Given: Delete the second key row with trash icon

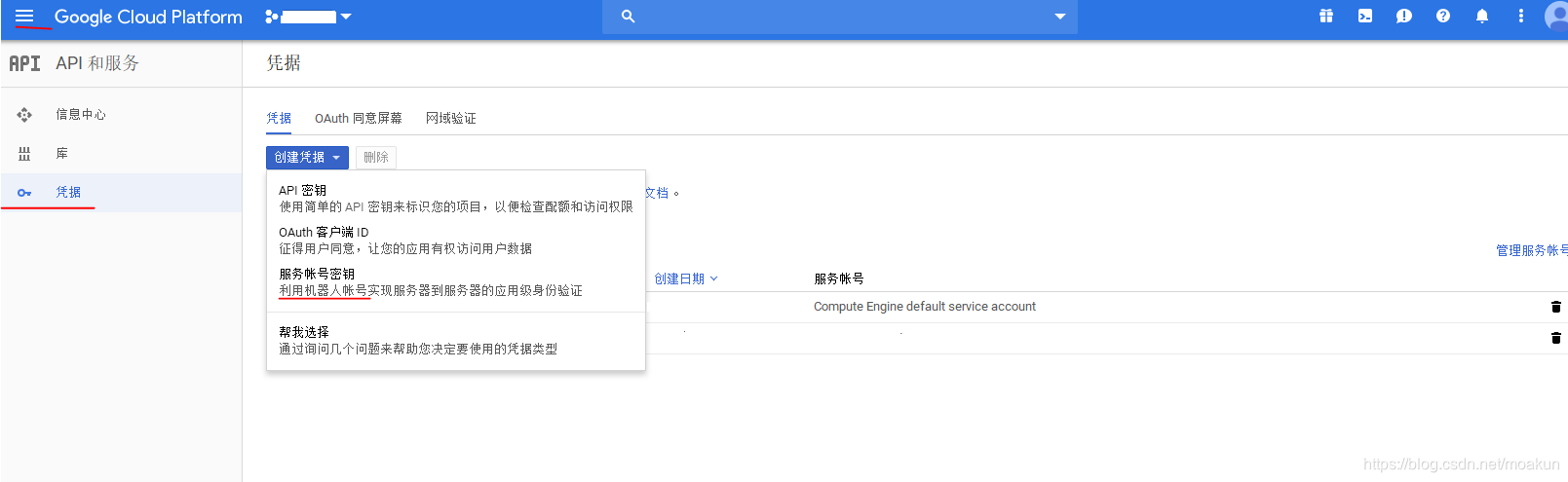Looking at the screenshot, I should pyautogui.click(x=1556, y=338).
